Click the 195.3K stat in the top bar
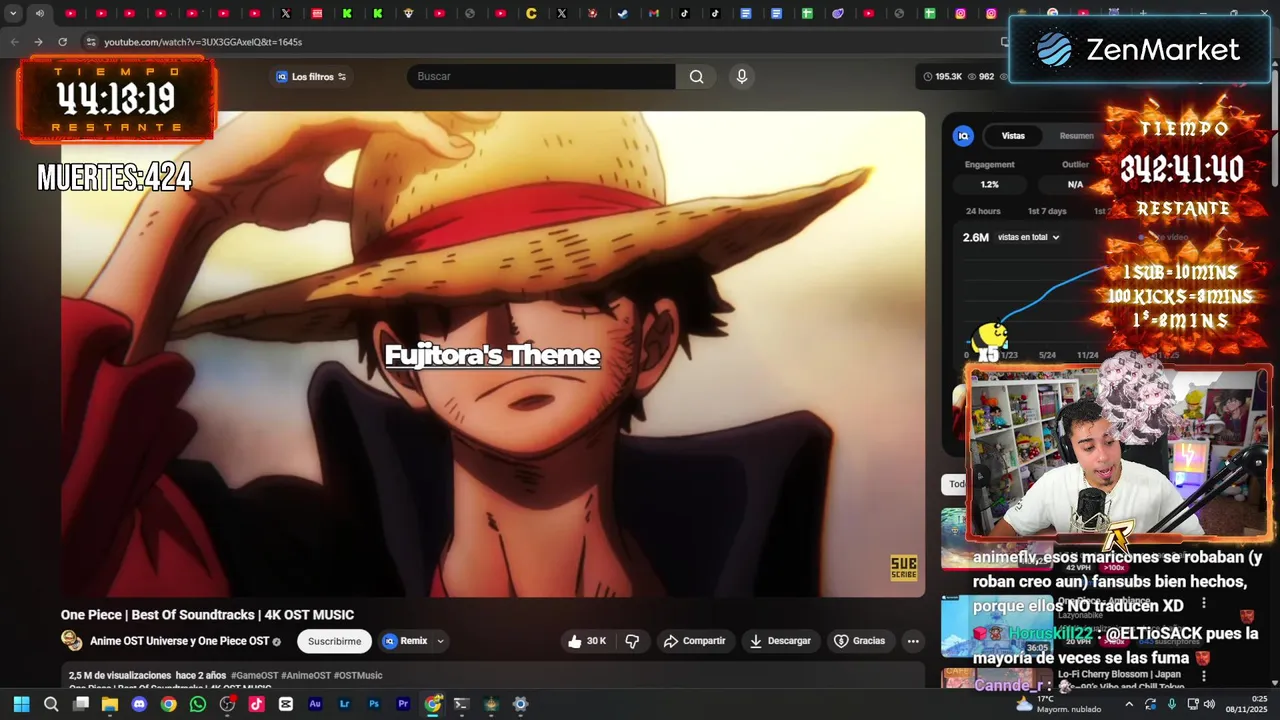The width and height of the screenshot is (1280, 720). pyautogui.click(x=942, y=77)
